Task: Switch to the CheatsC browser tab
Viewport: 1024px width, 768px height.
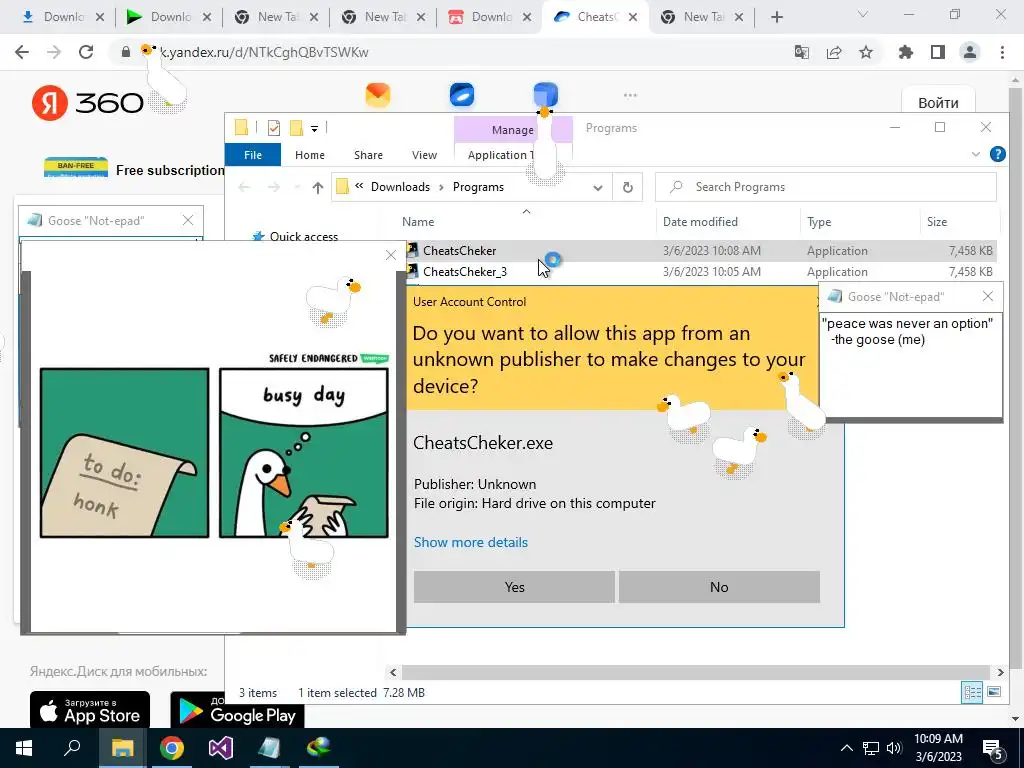Action: click(594, 17)
